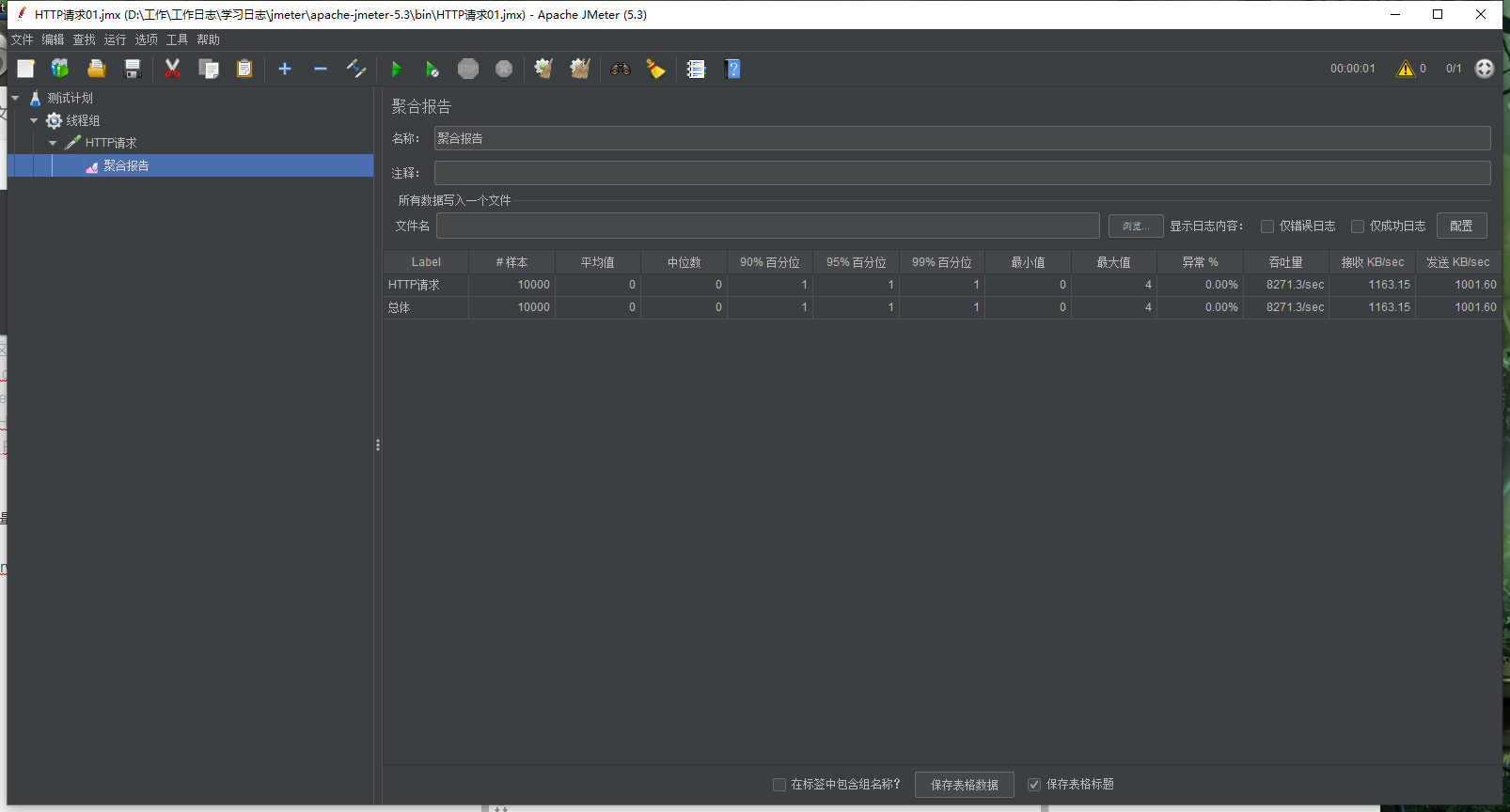Click the 名称 input field
Viewport: 1510px width, 812px height.
(962, 138)
